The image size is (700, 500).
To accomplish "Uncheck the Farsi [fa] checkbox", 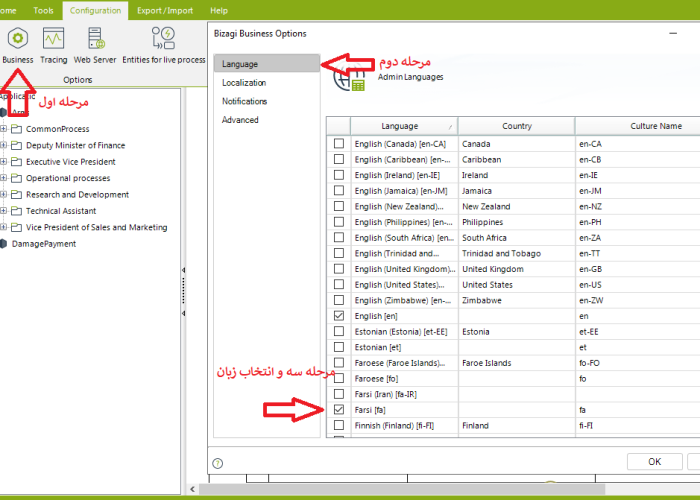I will (339, 409).
